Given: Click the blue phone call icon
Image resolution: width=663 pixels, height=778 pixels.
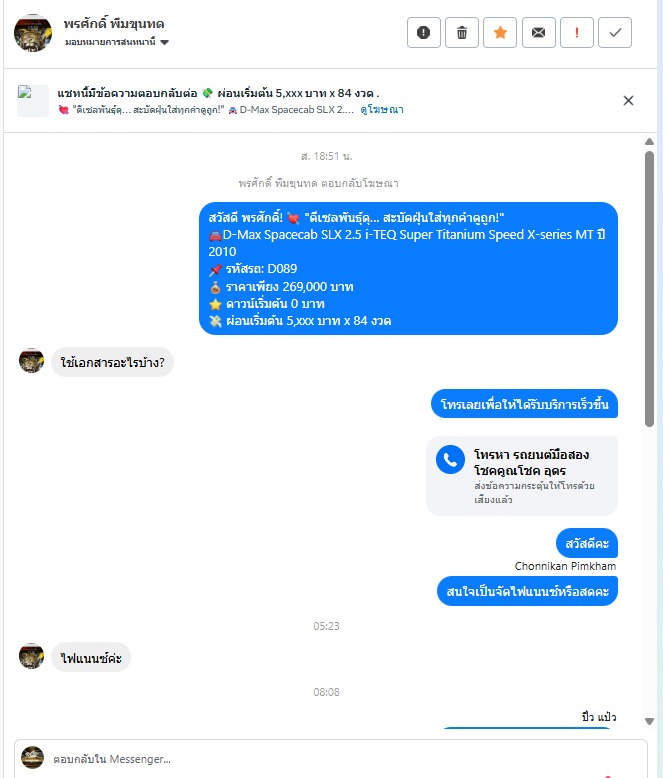Looking at the screenshot, I should pos(450,460).
